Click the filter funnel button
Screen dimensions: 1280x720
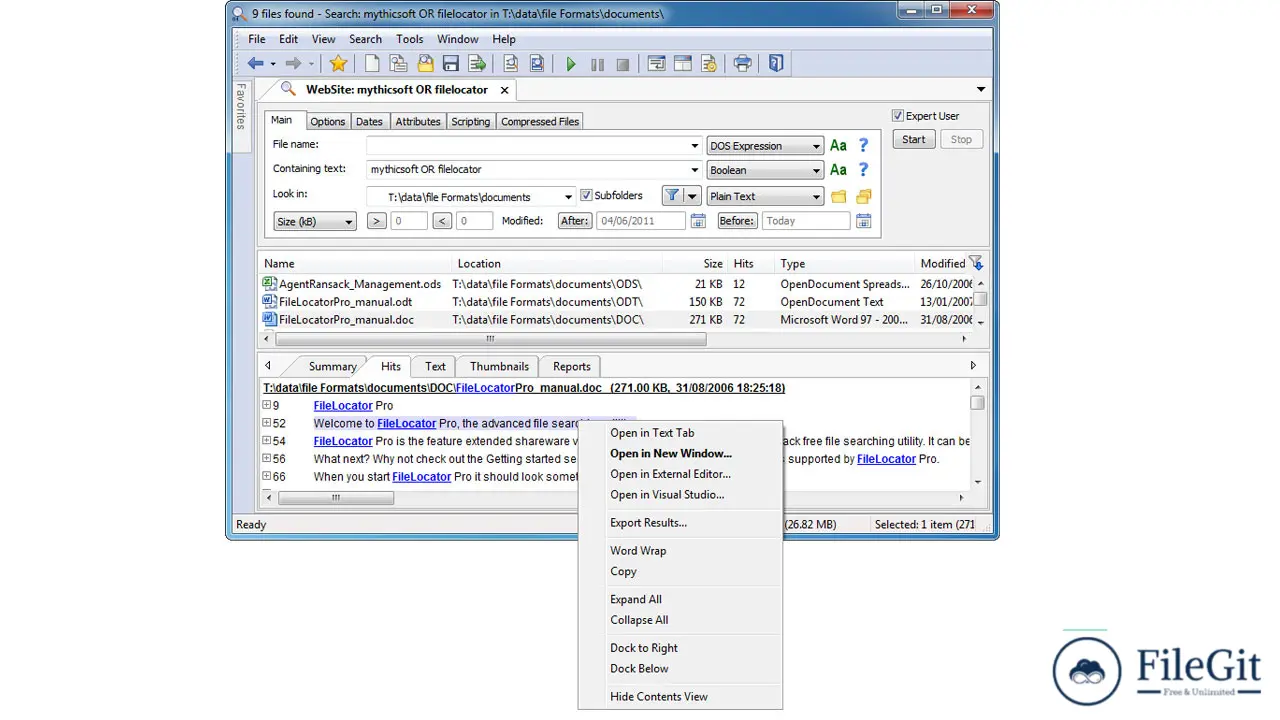(x=673, y=196)
